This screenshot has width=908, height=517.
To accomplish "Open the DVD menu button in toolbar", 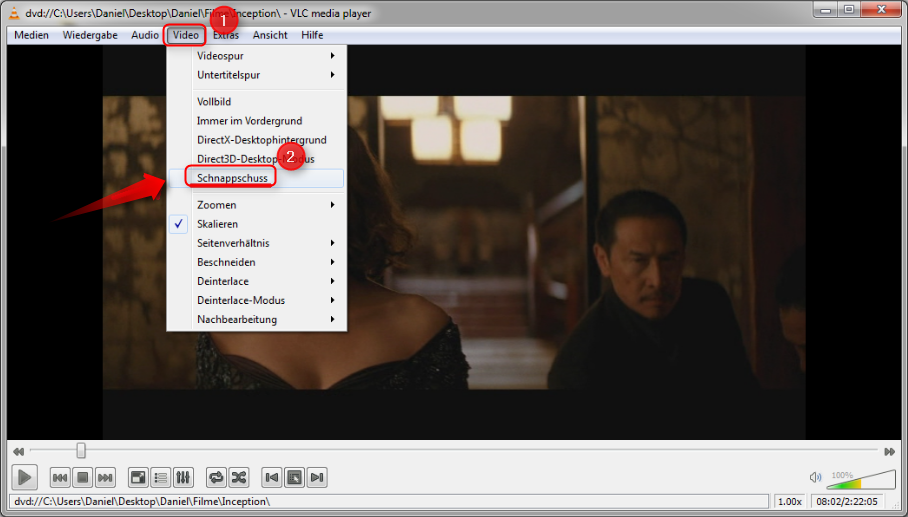I will 294,478.
